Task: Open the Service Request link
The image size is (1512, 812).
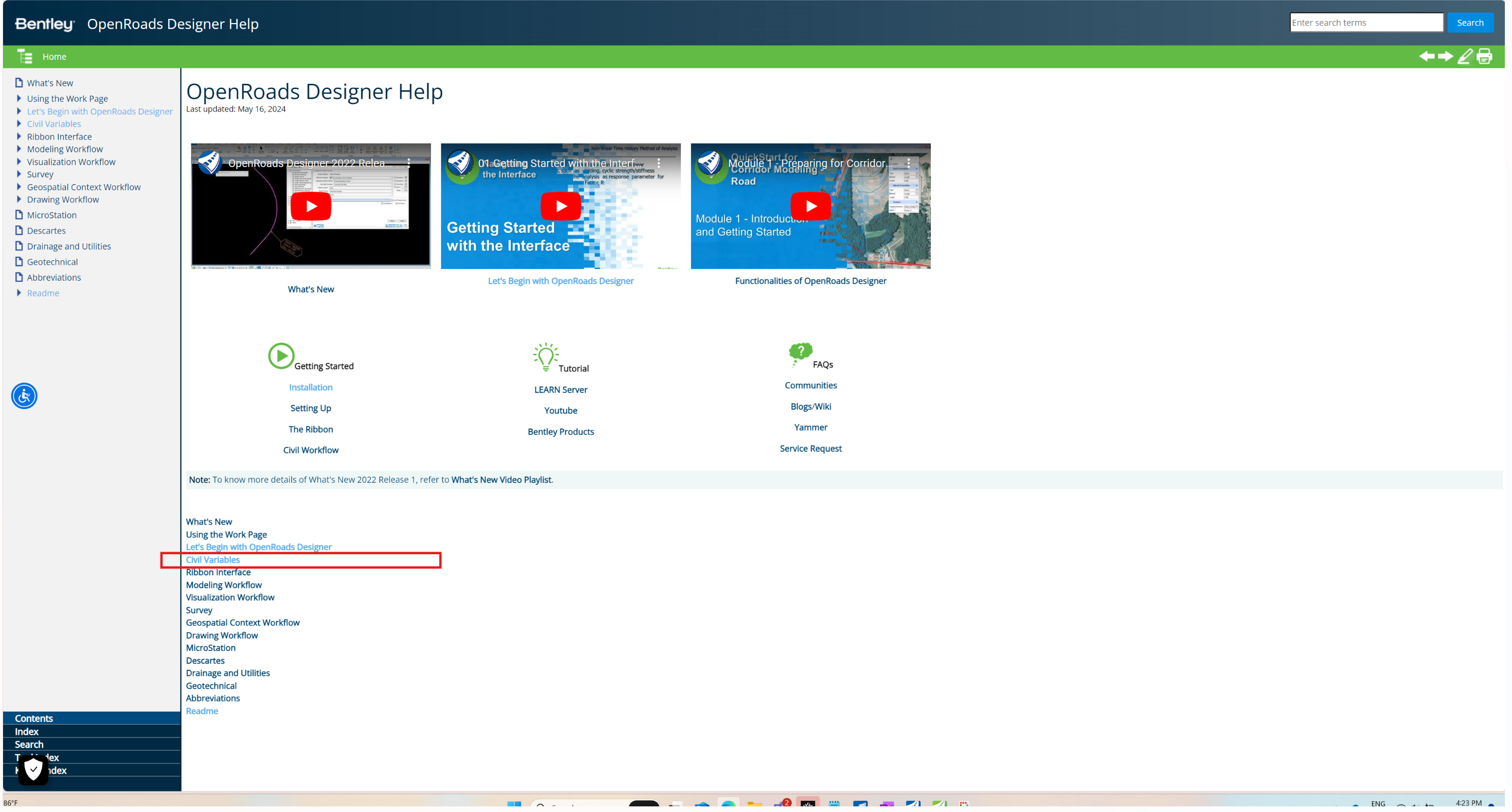Action: [x=811, y=448]
